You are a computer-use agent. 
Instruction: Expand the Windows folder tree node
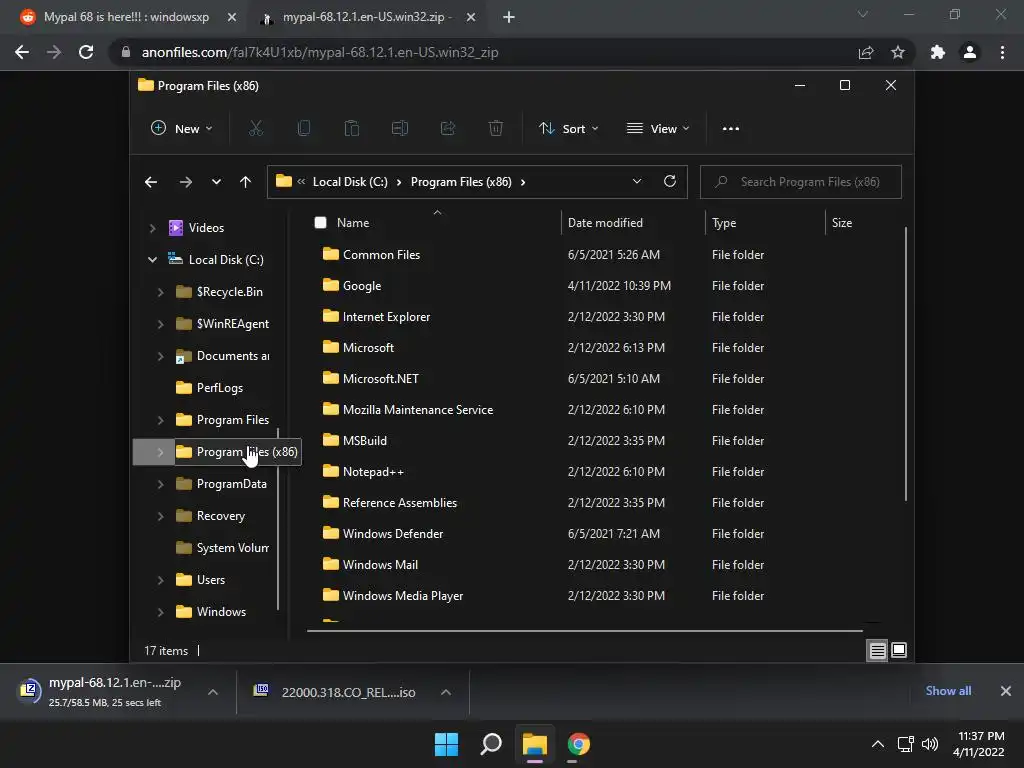pos(161,612)
